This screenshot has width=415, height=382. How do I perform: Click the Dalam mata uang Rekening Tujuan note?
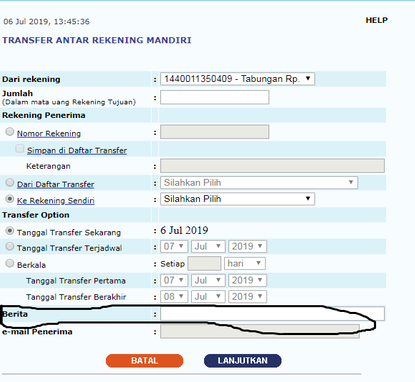pos(69,102)
